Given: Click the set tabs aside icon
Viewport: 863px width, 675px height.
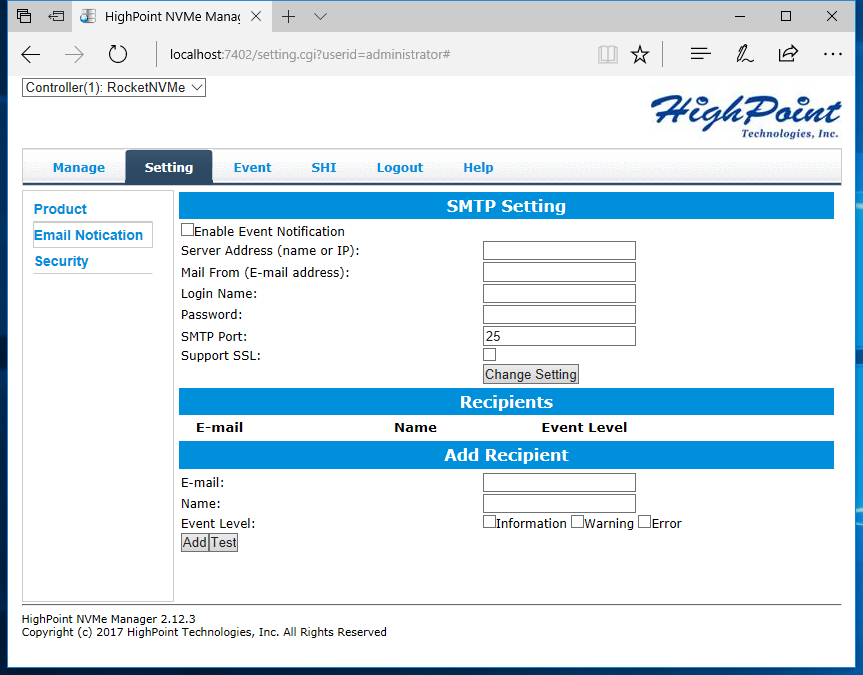Looking at the screenshot, I should pyautogui.click(x=56, y=16).
